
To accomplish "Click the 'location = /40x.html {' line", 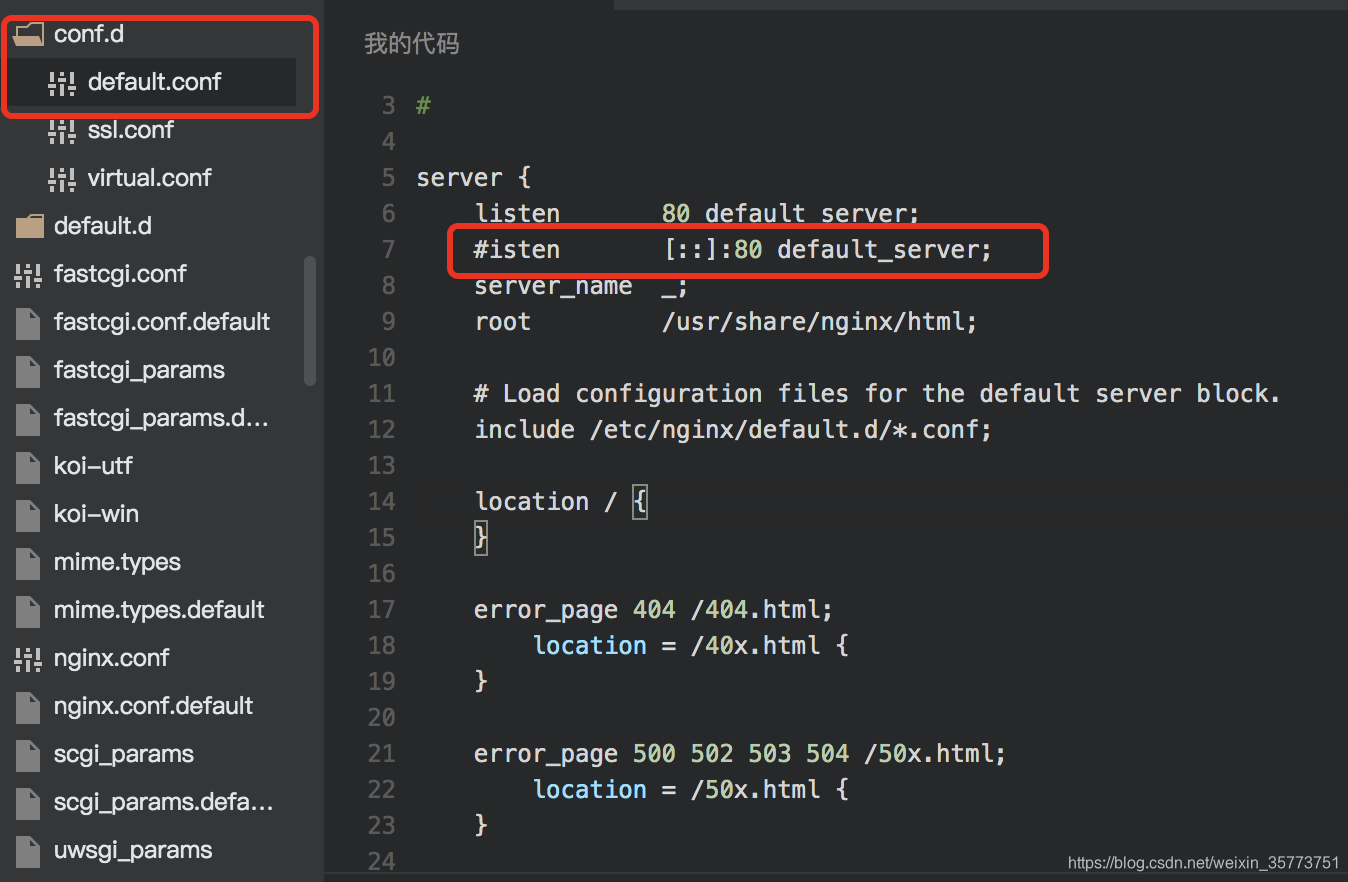I will [691, 646].
